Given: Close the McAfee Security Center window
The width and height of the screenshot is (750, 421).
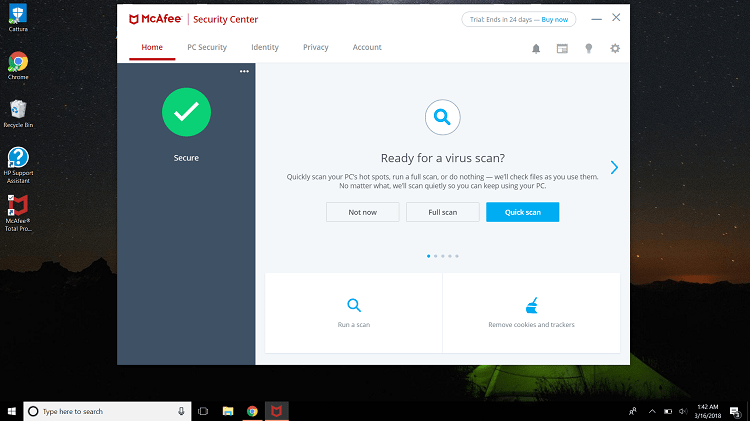Looking at the screenshot, I should pos(616,18).
